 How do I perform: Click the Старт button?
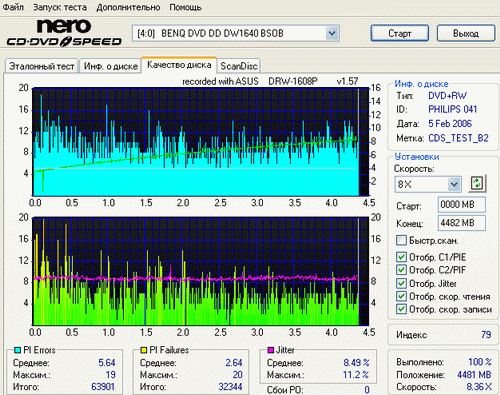pyautogui.click(x=400, y=33)
